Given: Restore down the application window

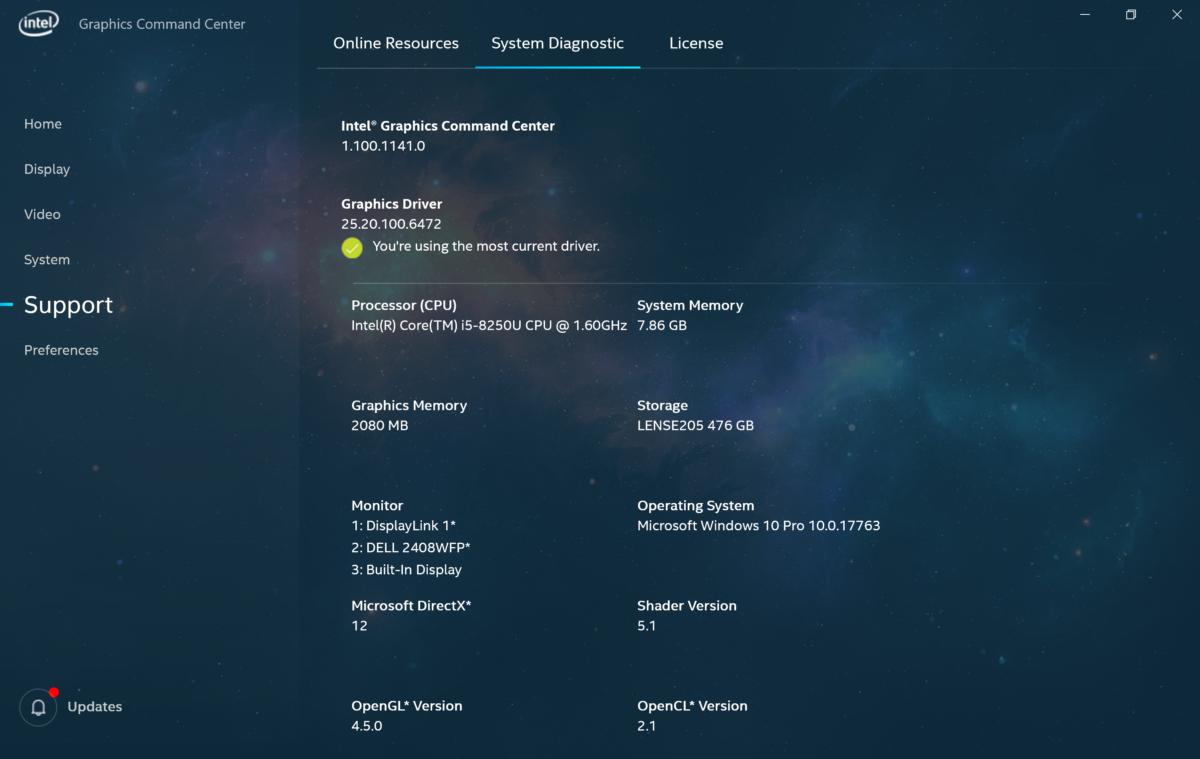Looking at the screenshot, I should tap(1131, 15).
